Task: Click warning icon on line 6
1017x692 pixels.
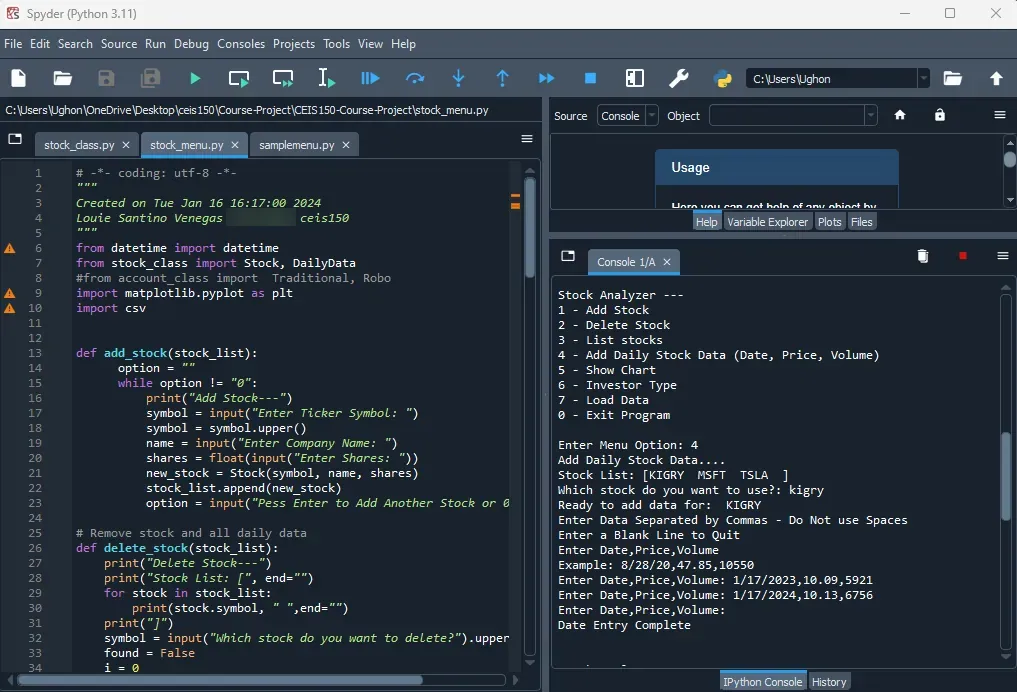Action: 10,248
